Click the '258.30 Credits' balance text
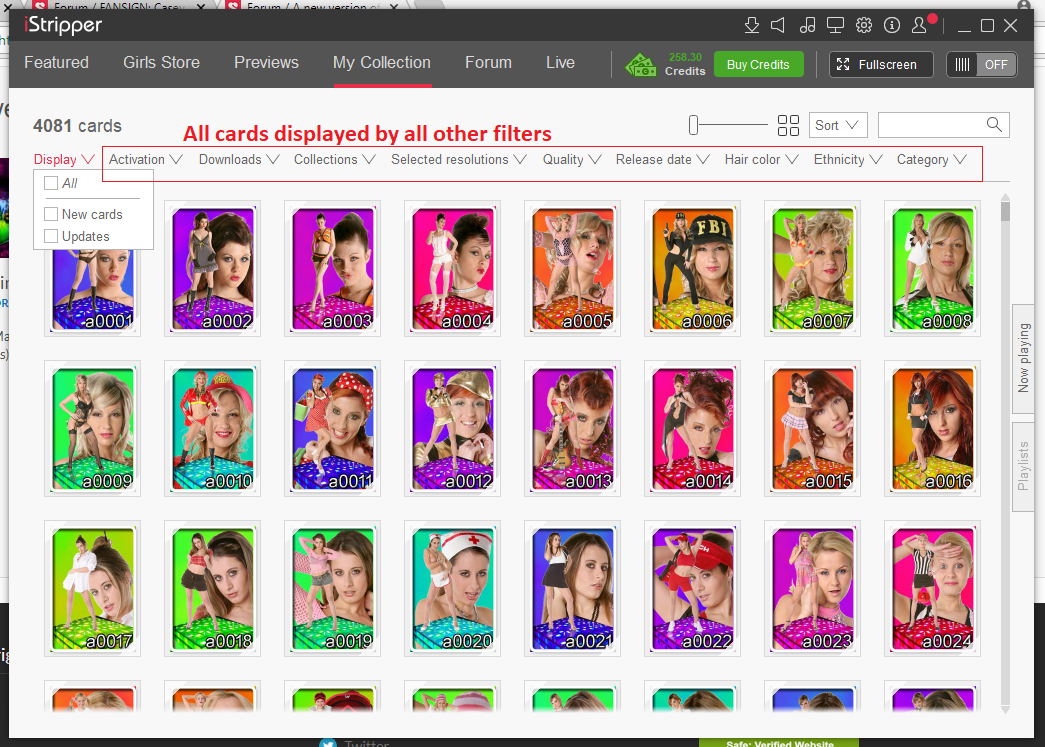The image size is (1045, 747). tap(685, 64)
